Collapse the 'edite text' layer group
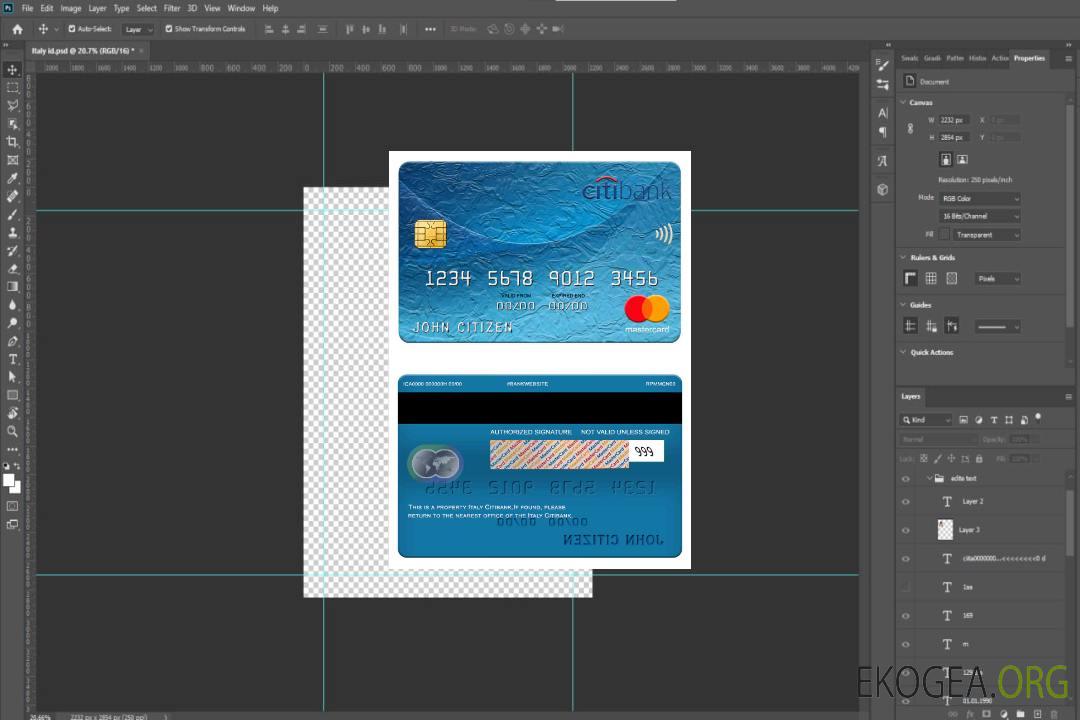Screen dimensions: 1080x720 pyautogui.click(x=928, y=478)
